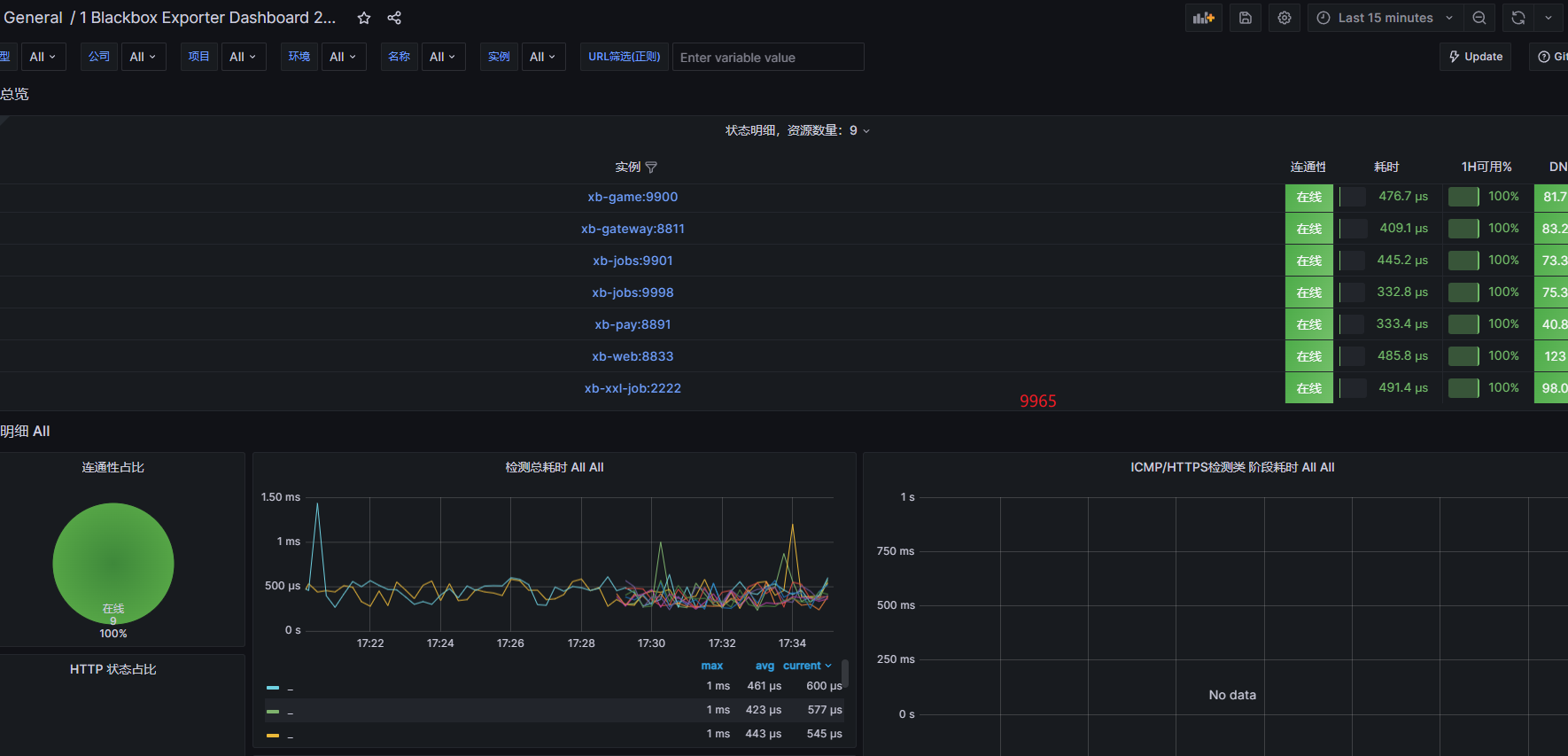Click the save dashboard icon
The width and height of the screenshot is (1568, 756).
point(1245,18)
